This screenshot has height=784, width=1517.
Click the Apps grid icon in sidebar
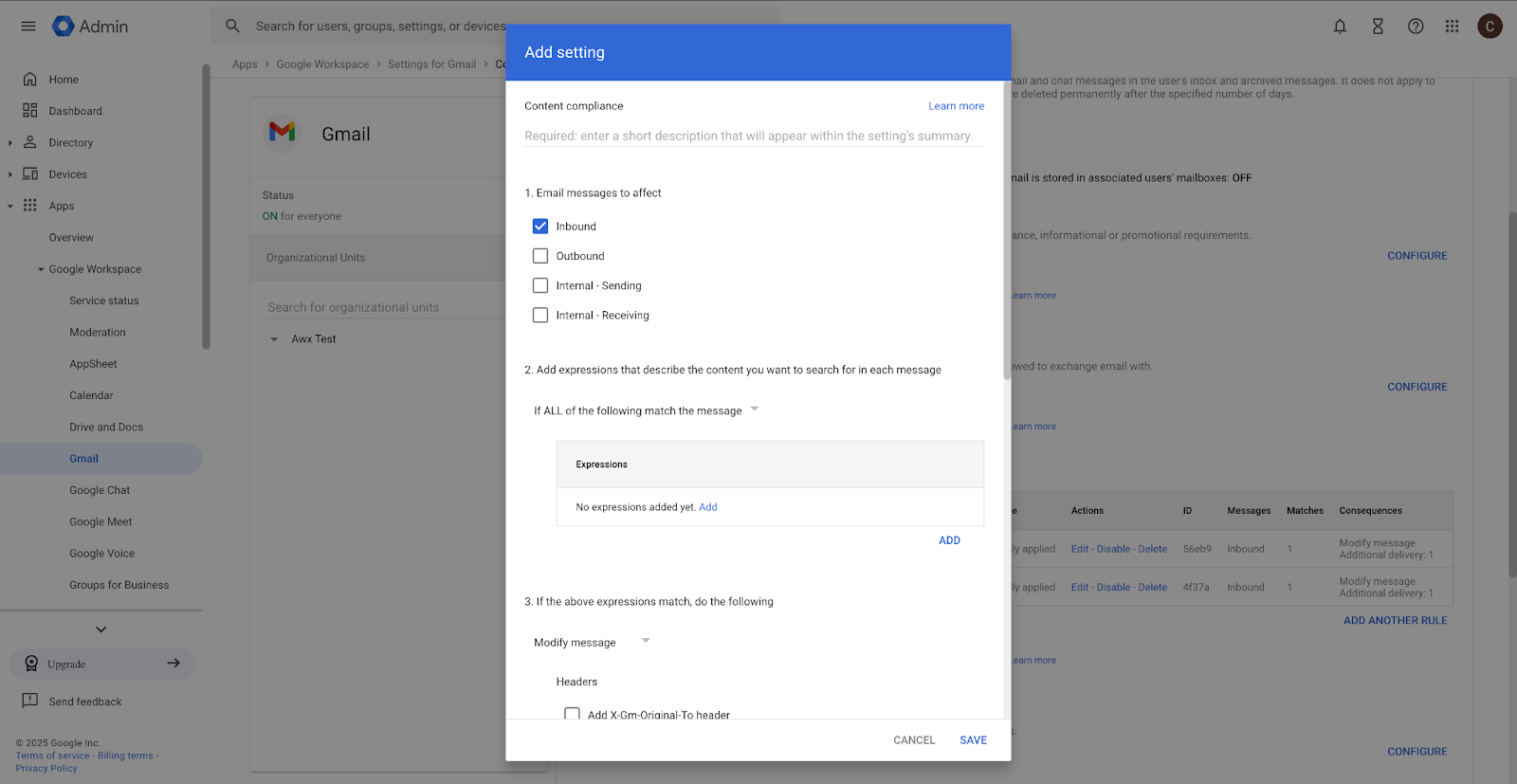coord(30,206)
